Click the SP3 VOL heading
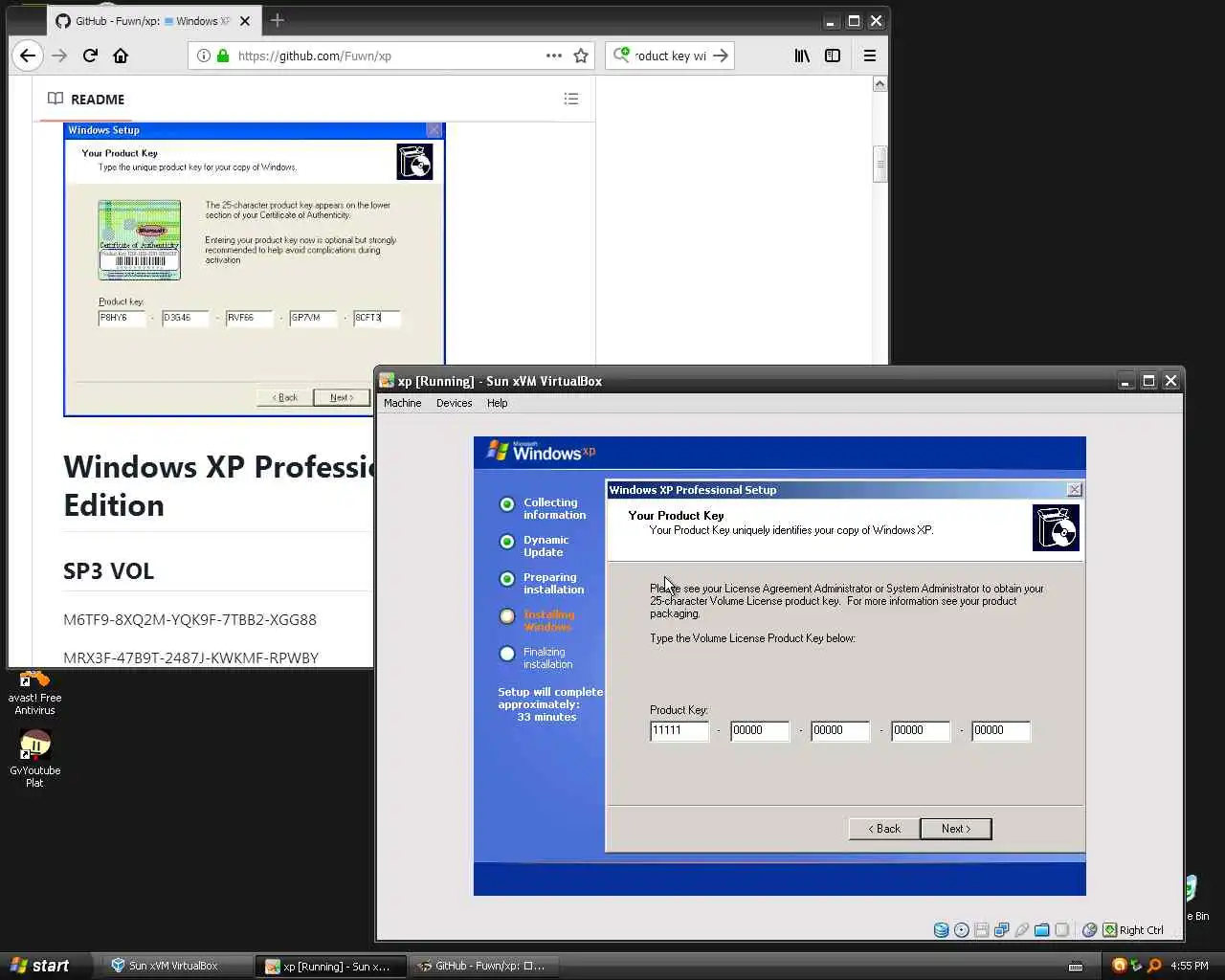This screenshot has height=980, width=1225. pyautogui.click(x=108, y=571)
